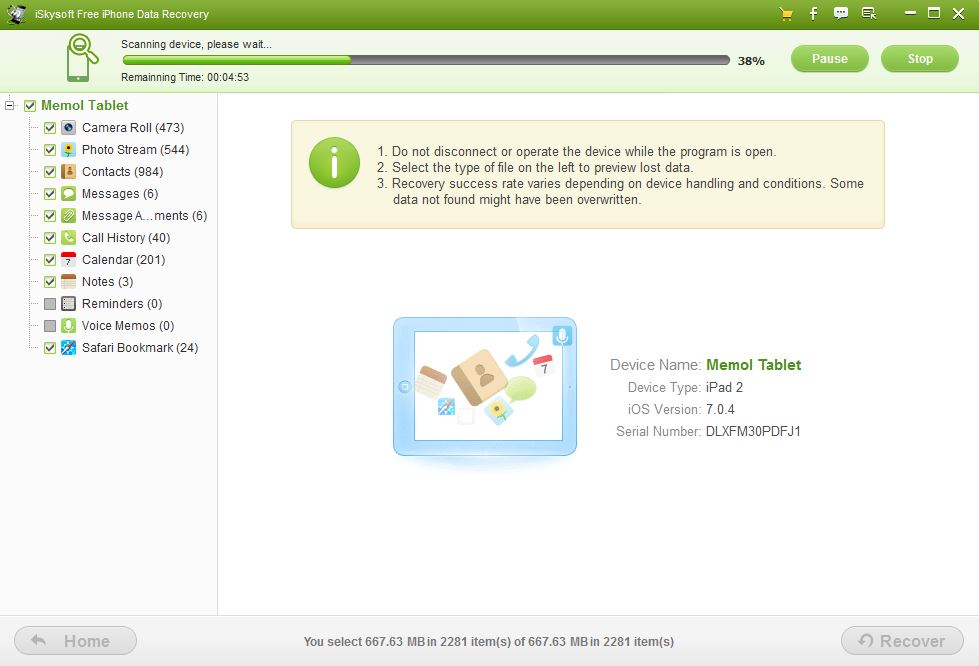
Task: Click the green Memol Tablet device name
Action: [x=754, y=365]
